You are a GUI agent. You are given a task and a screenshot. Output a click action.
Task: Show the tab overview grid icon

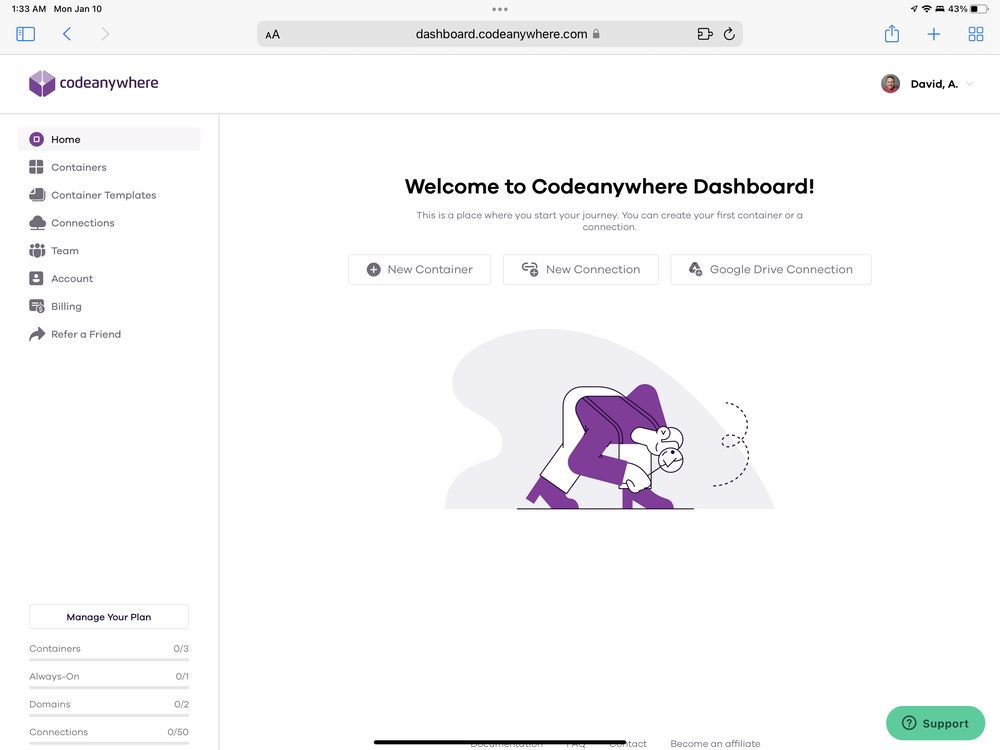click(x=976, y=34)
